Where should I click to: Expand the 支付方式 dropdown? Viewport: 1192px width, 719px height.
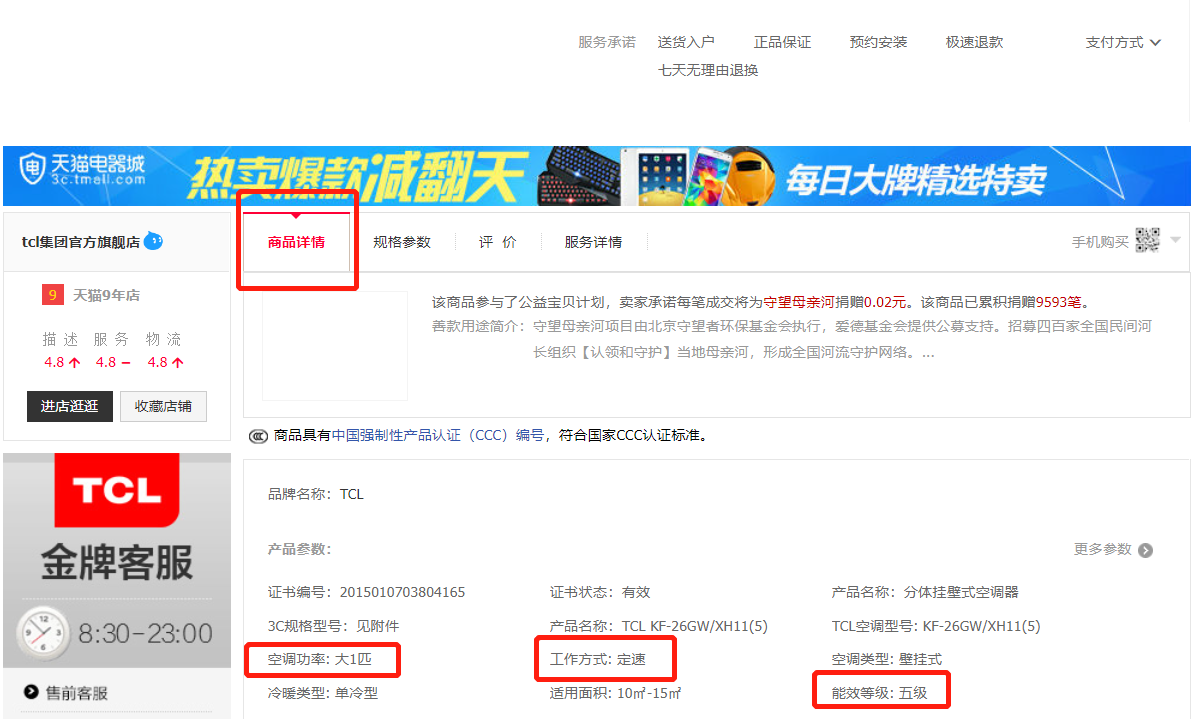1123,43
